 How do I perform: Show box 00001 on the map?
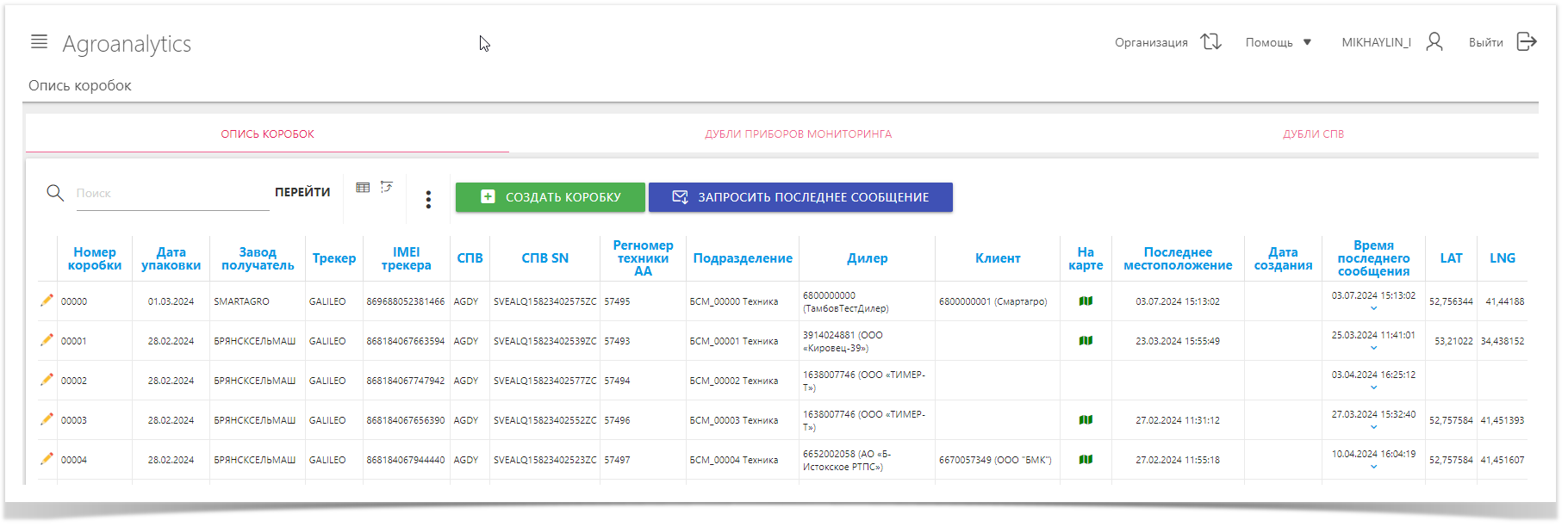[x=1086, y=341]
